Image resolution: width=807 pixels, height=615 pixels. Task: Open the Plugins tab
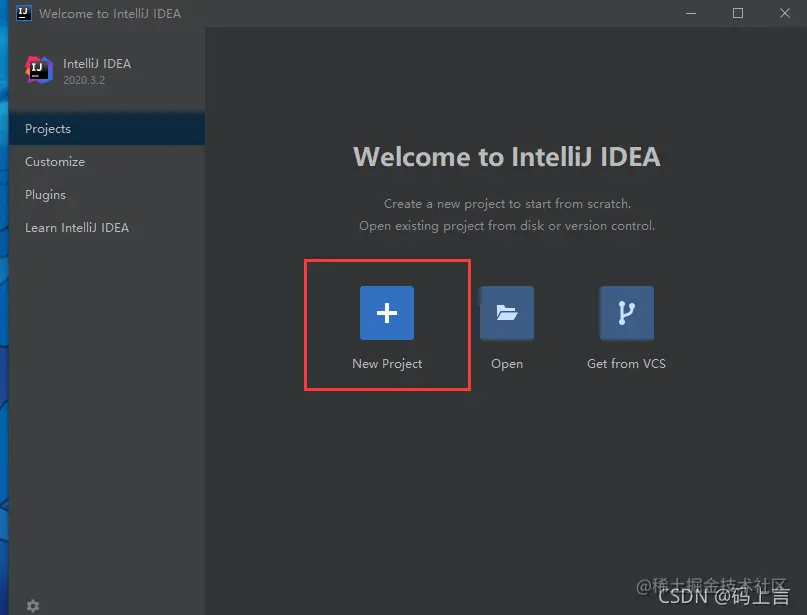point(107,195)
